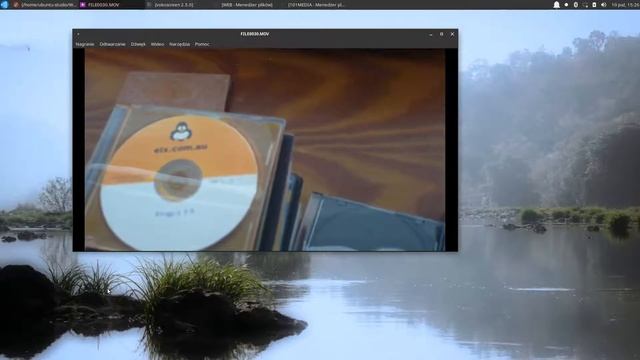The width and height of the screenshot is (640, 360).
Task: Open the Wideo menu
Action: click(157, 44)
